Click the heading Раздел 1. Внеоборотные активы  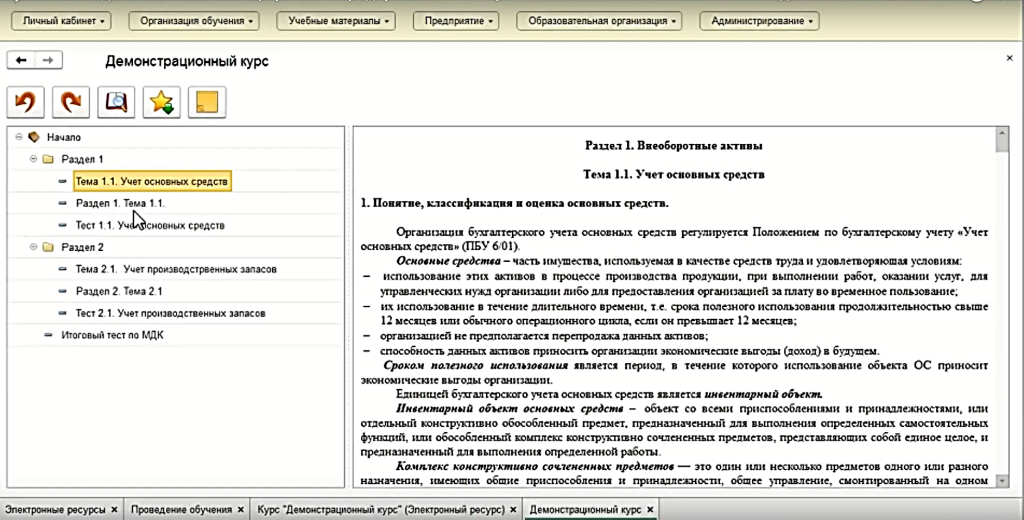coord(674,146)
